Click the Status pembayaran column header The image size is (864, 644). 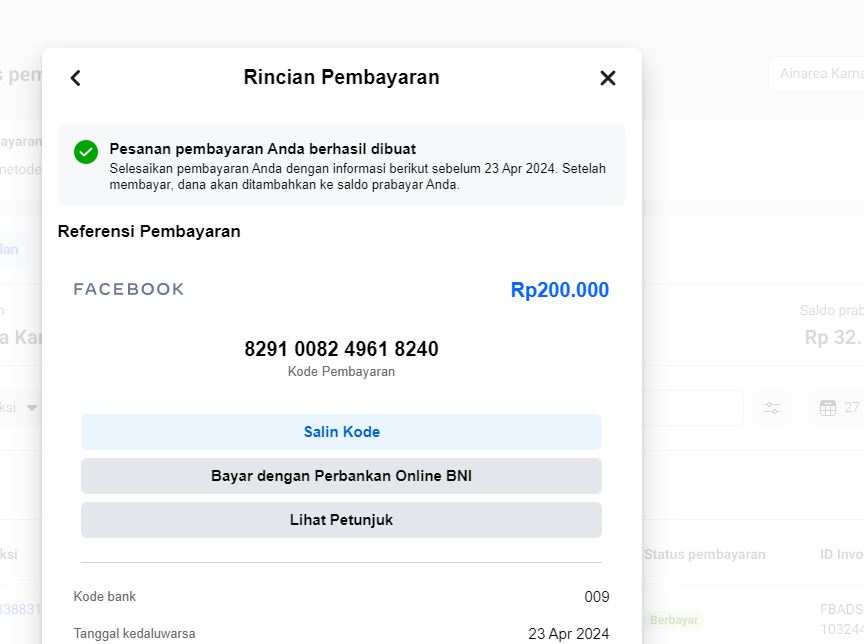pos(705,554)
